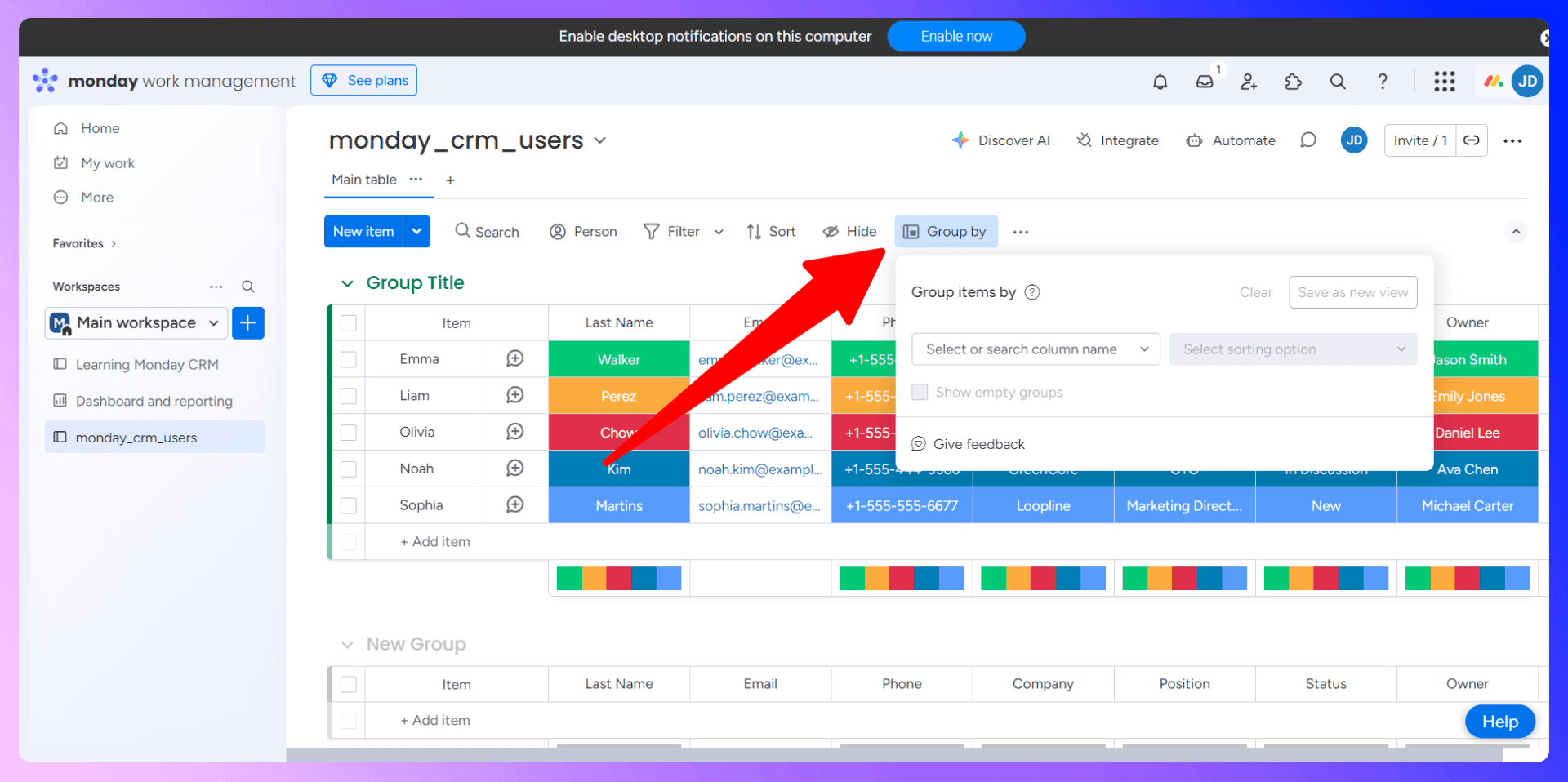Open the help question mark icon
Image resolution: width=1568 pixels, height=782 pixels.
pyautogui.click(x=1382, y=82)
